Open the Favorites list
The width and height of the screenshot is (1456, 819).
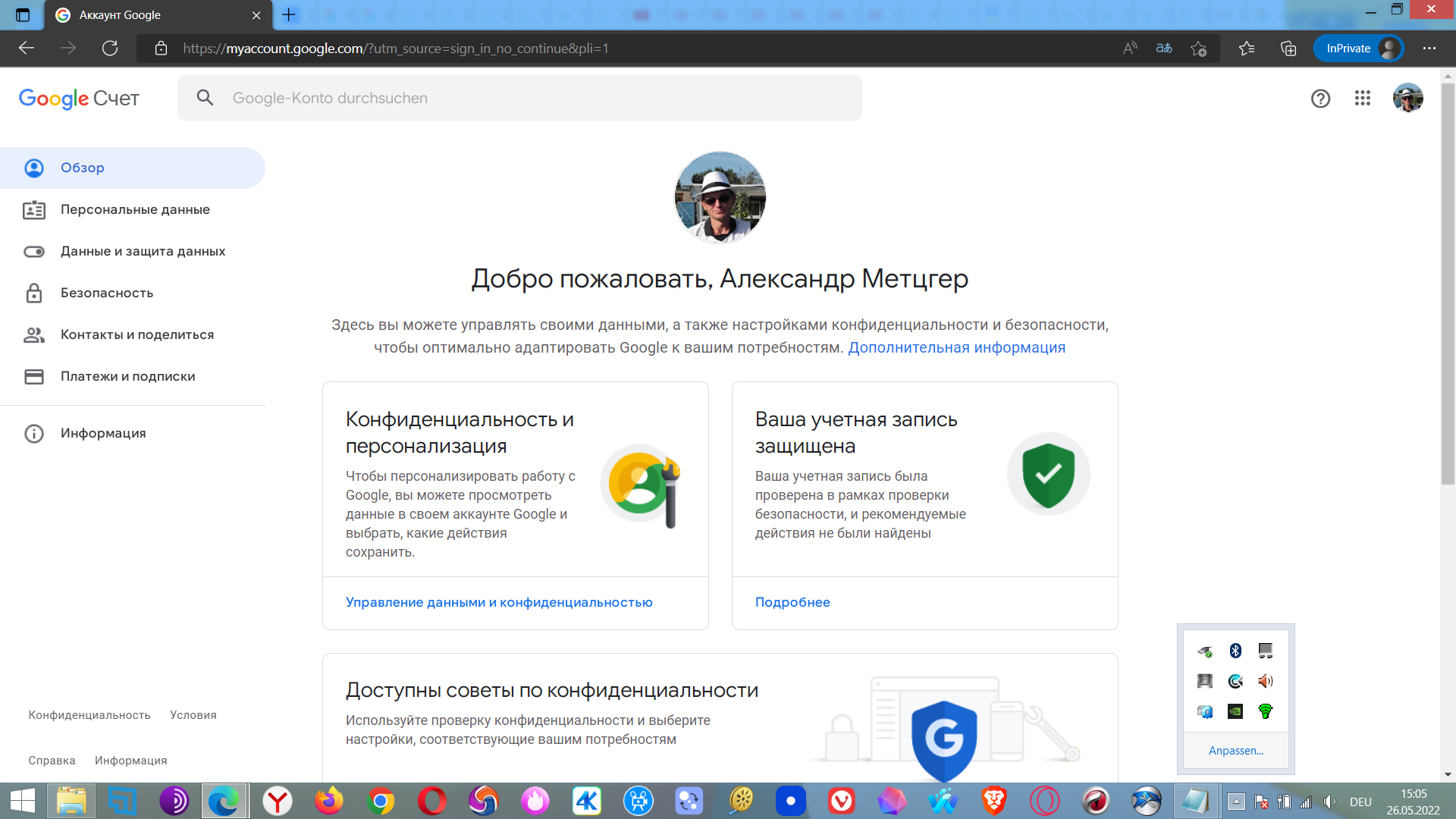point(1247,49)
